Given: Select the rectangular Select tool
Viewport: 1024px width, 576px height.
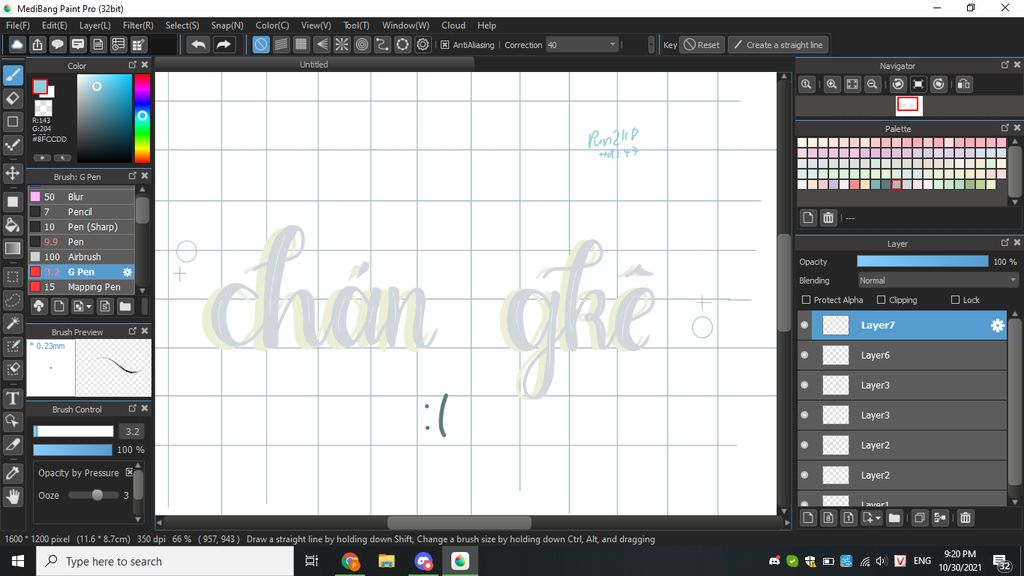Looking at the screenshot, I should coord(12,277).
